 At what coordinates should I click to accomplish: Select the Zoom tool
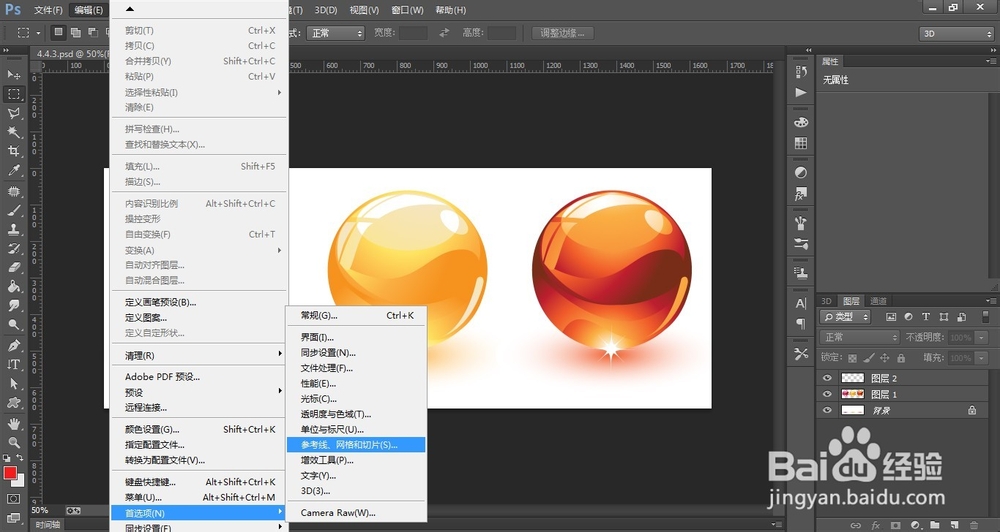[13, 442]
